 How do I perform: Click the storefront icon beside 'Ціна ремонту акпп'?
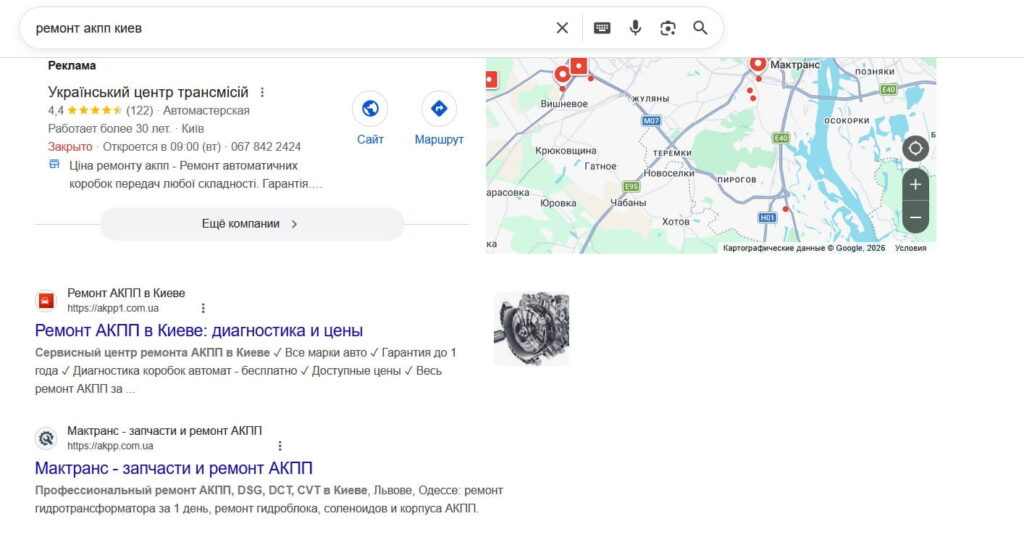(x=54, y=164)
